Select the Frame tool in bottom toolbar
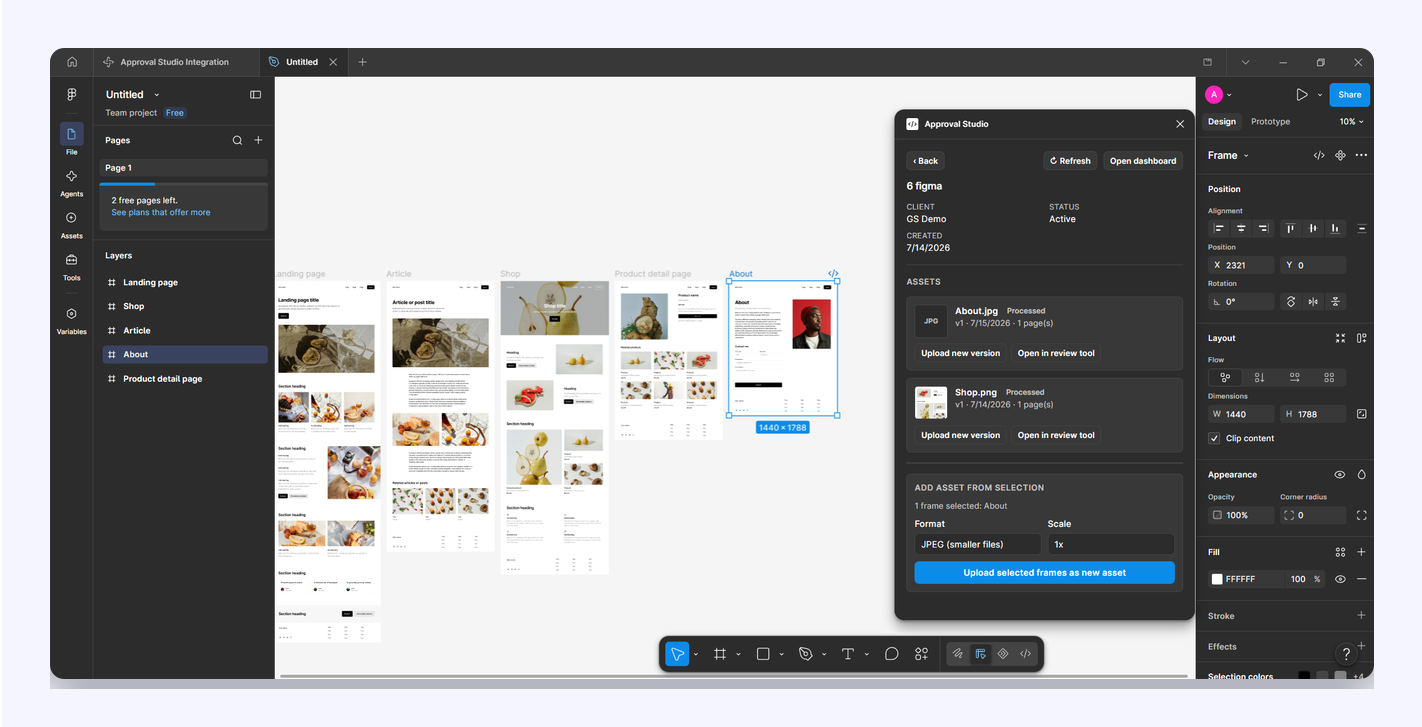Screen dimensions: 1422x727 click(719, 654)
